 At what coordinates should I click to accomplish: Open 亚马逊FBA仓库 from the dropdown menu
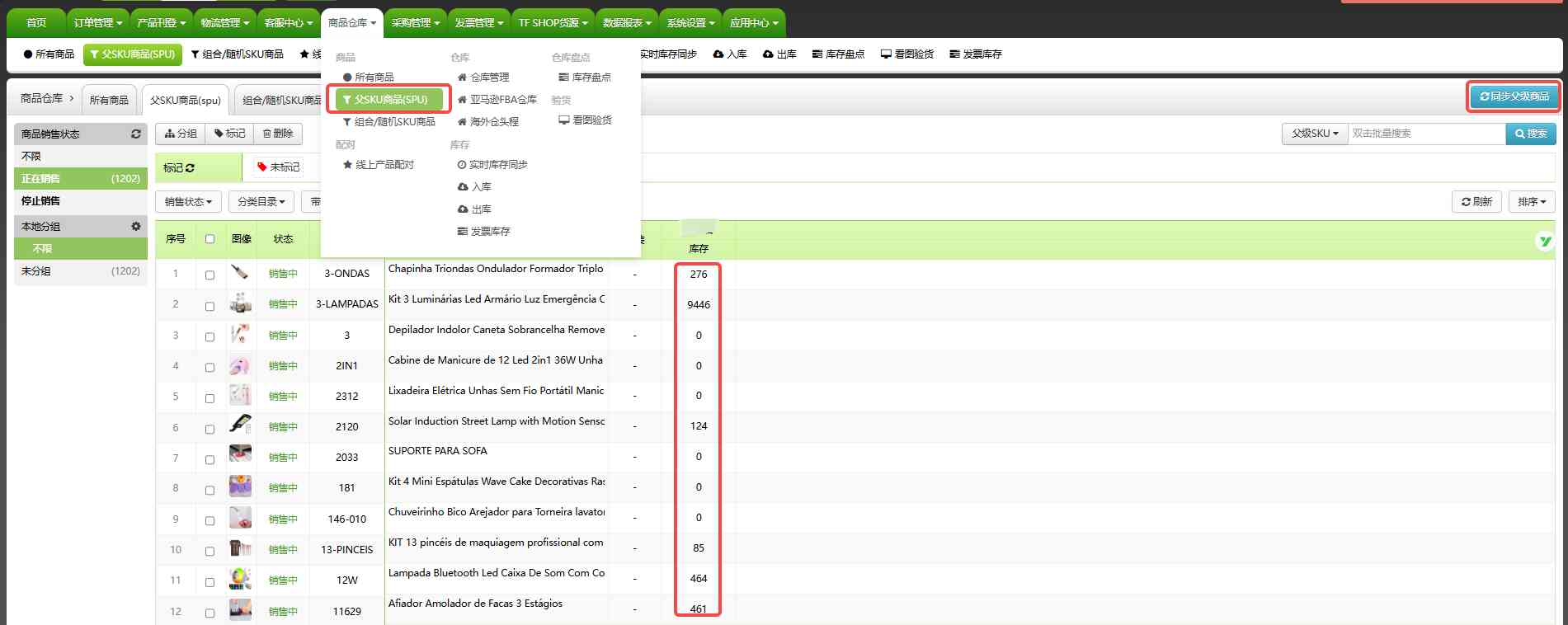click(x=497, y=99)
